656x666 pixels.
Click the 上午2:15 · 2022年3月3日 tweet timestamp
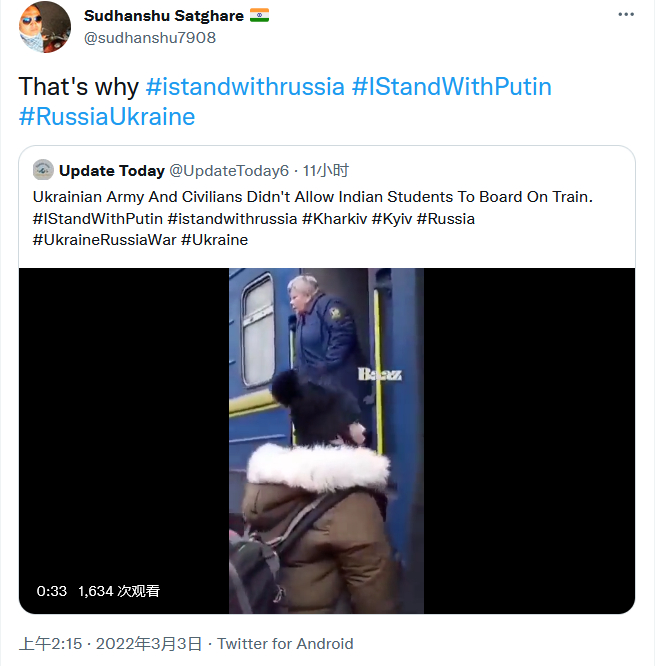click(x=110, y=644)
